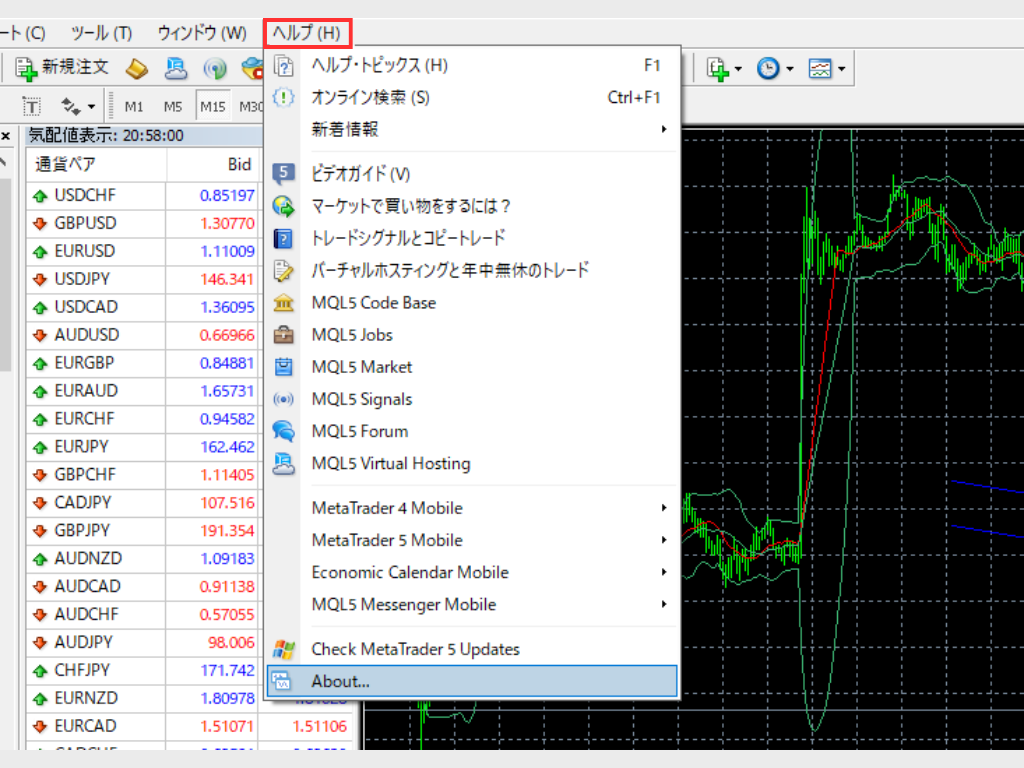Click the trade signals book icon

pyautogui.click(x=283, y=238)
